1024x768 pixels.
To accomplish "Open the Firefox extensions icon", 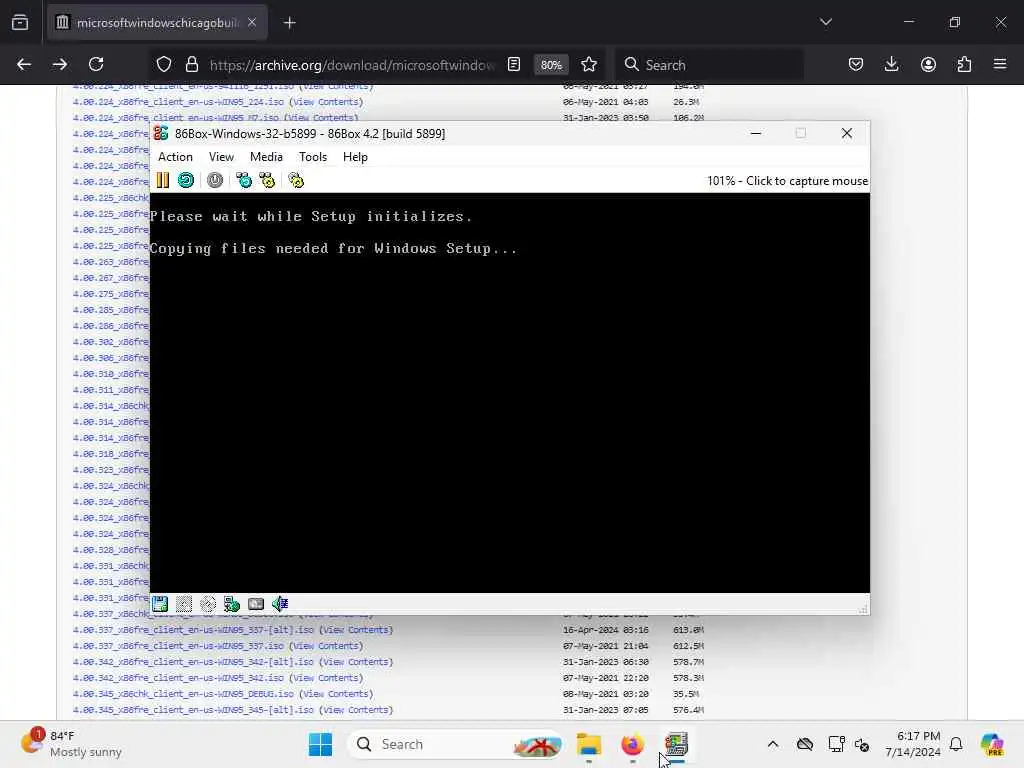I will click(x=964, y=64).
